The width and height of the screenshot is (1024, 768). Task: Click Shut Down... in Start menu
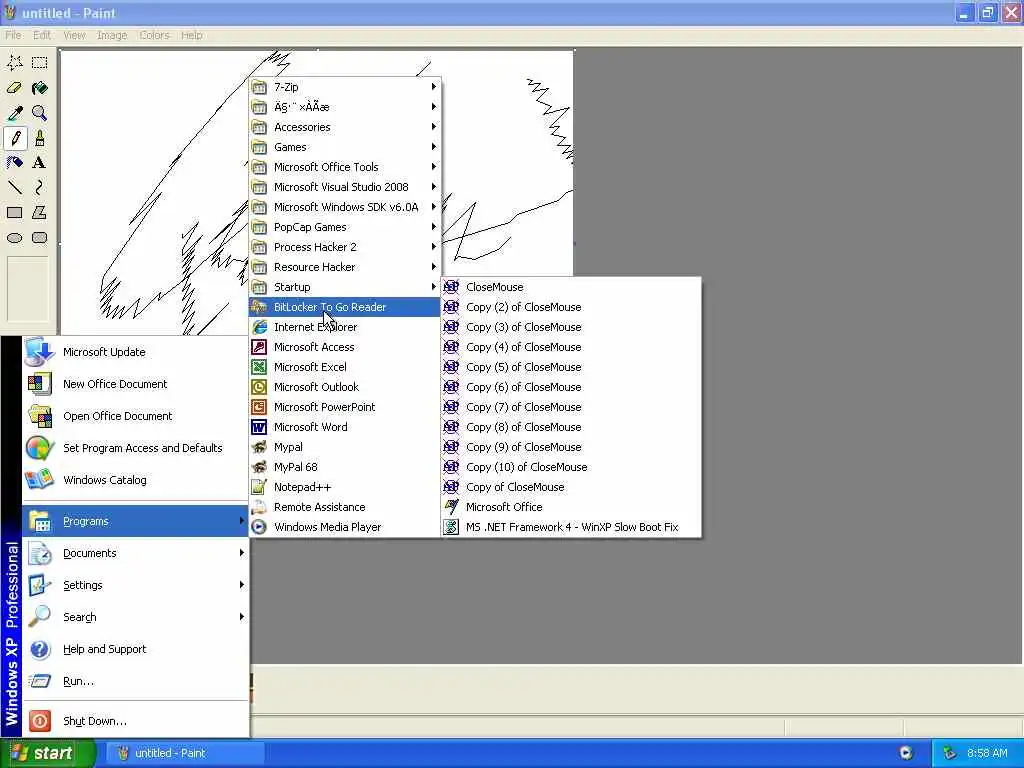135,721
